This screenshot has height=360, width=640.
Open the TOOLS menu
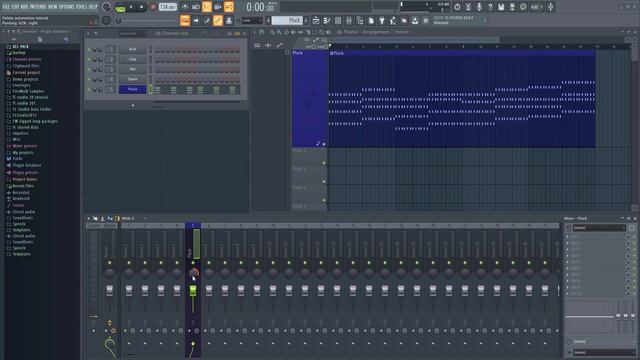pyautogui.click(x=82, y=7)
